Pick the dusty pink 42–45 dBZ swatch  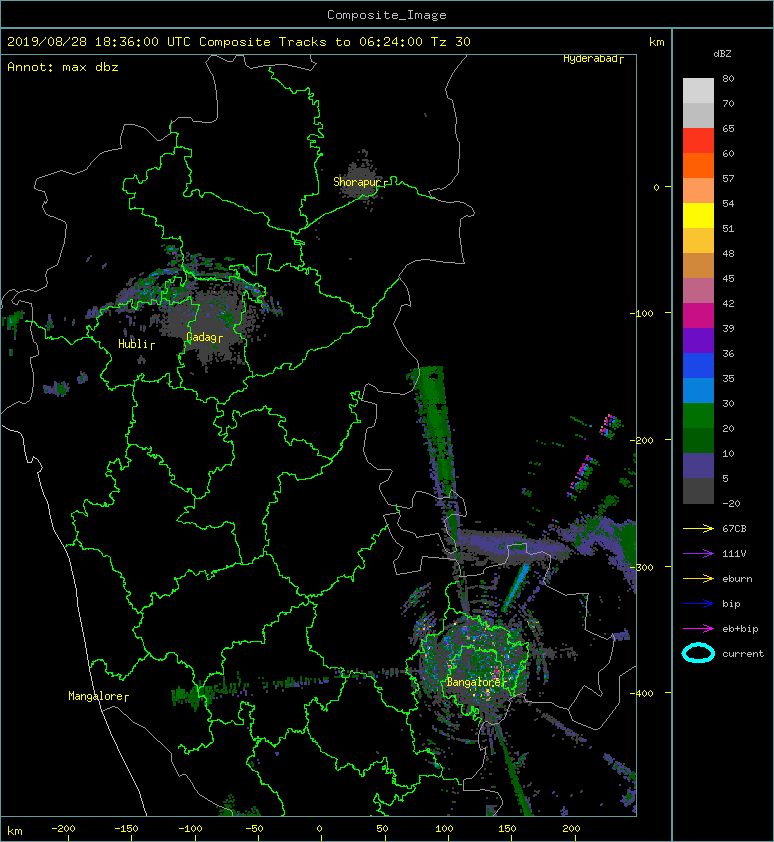point(698,291)
